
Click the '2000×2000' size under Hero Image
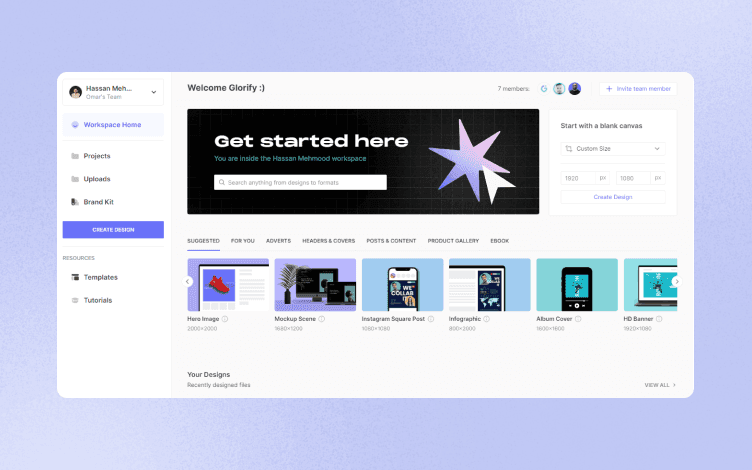pos(202,329)
